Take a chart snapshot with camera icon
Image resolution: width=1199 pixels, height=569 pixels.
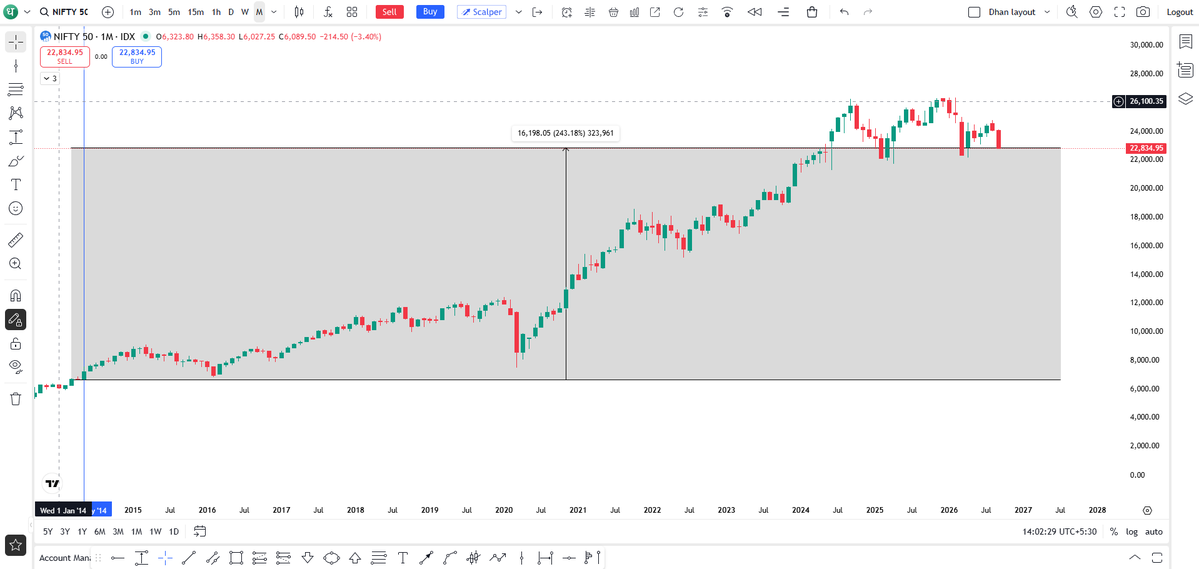pyautogui.click(x=1142, y=12)
